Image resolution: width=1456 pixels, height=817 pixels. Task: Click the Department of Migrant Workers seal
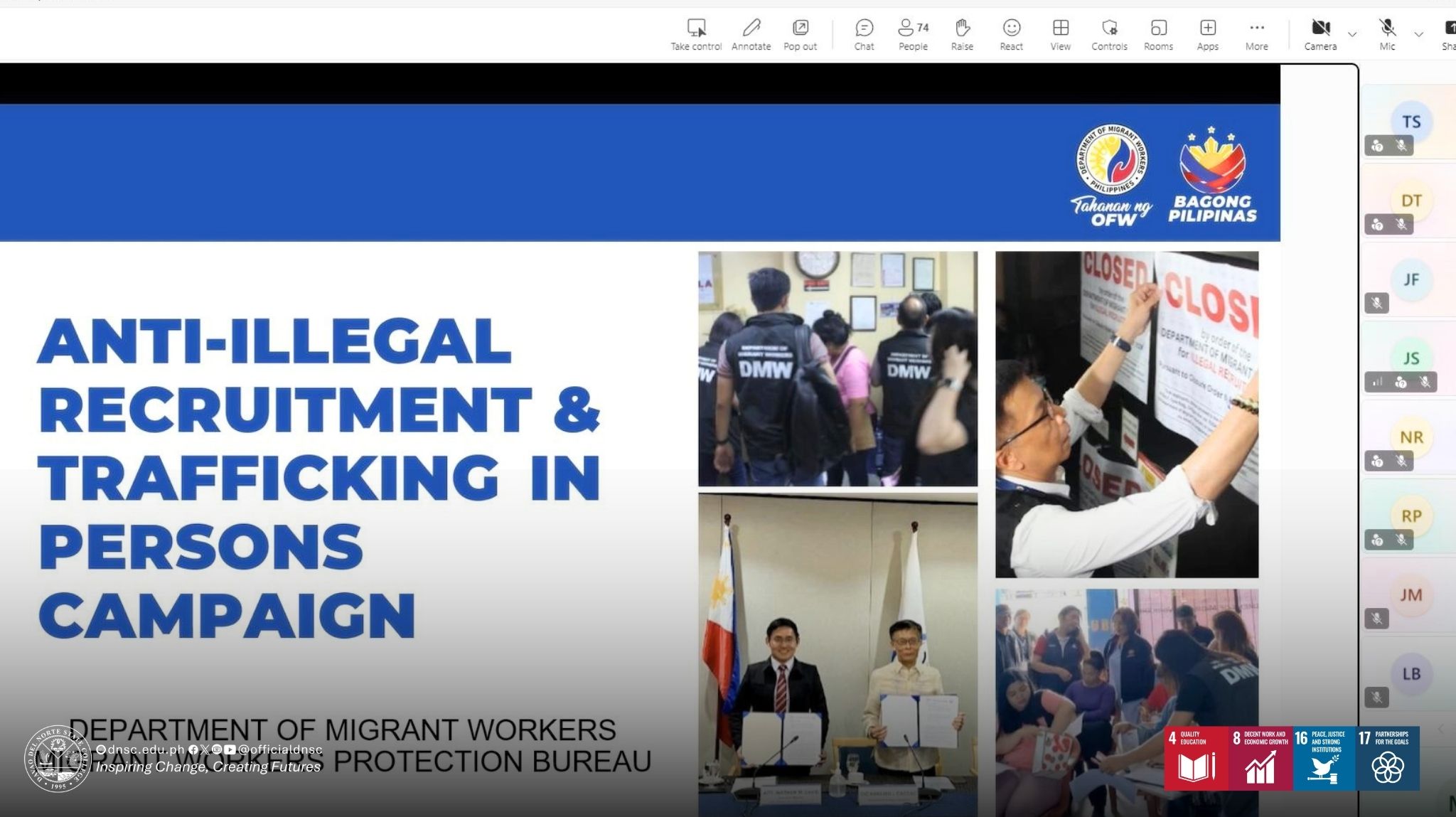[1112, 160]
